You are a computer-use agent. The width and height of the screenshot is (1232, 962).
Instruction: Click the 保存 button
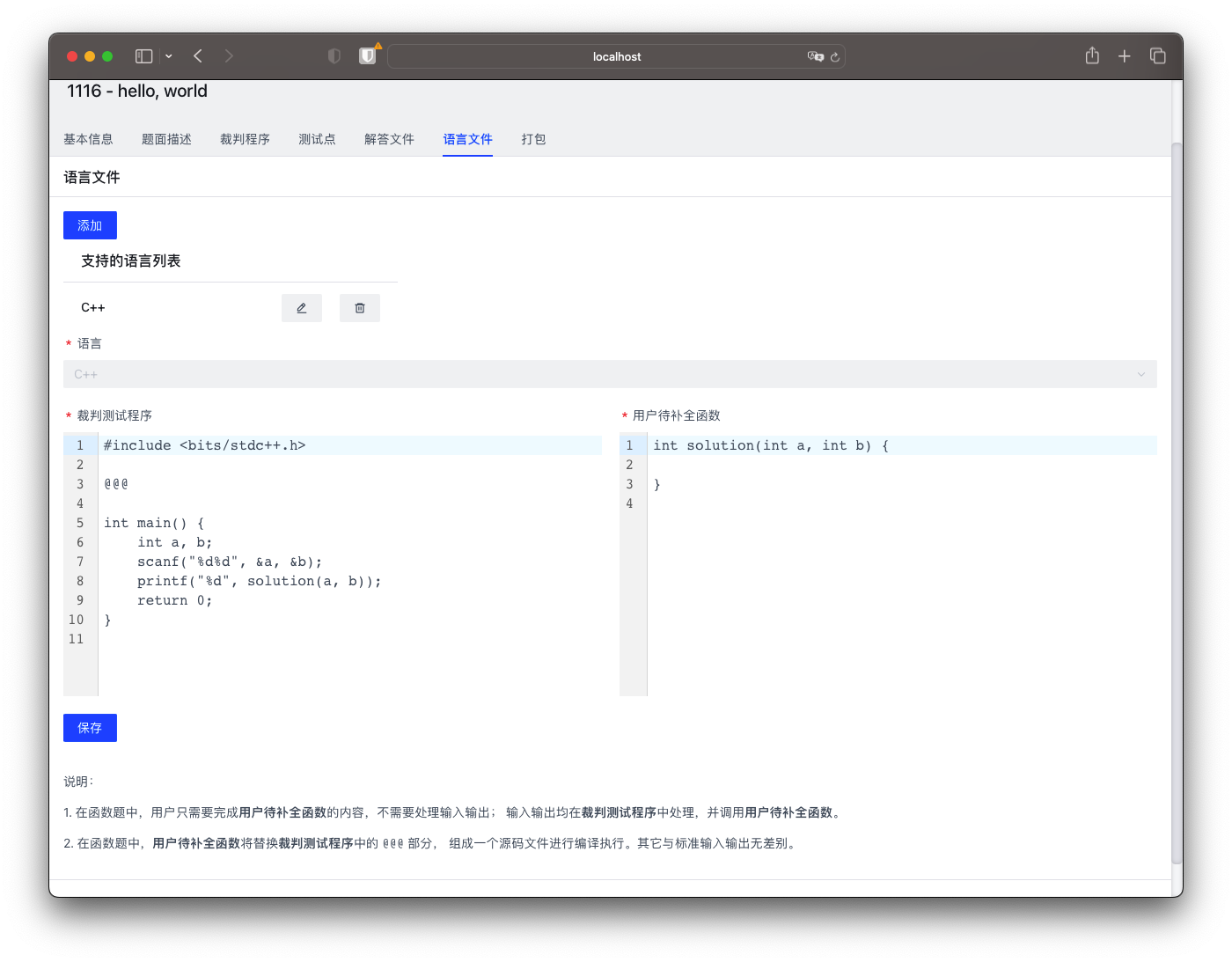coord(90,728)
